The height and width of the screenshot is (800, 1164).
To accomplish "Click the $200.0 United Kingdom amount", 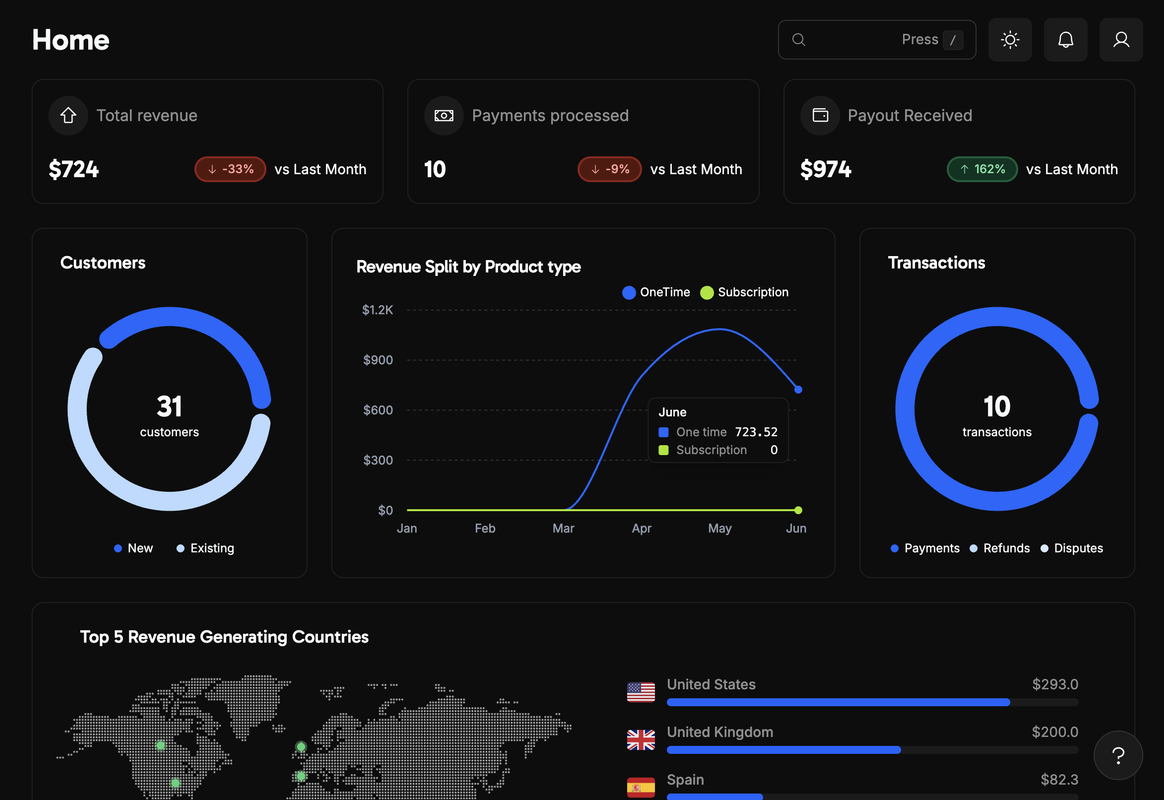I will (1055, 732).
